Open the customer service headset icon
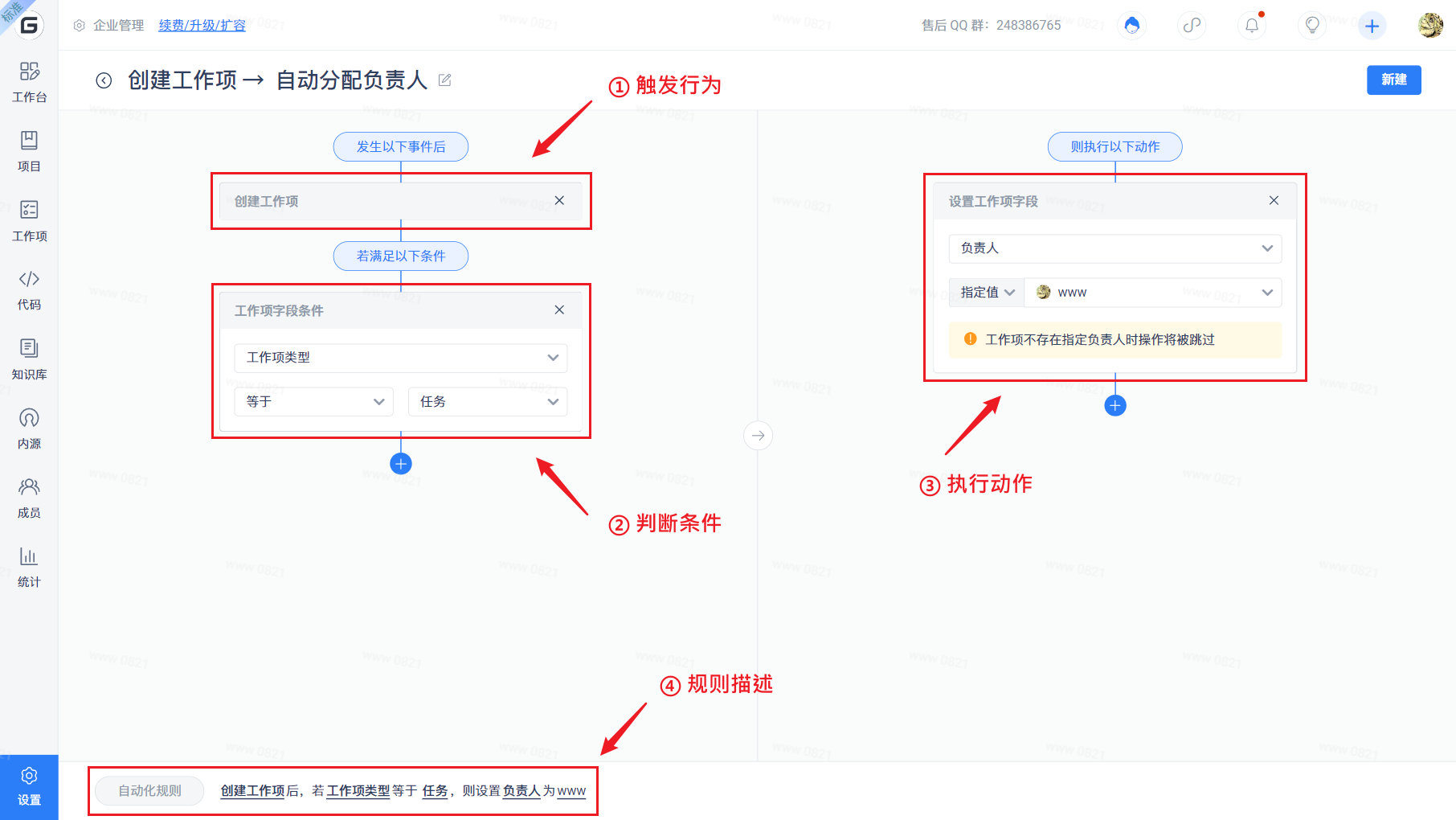The height and width of the screenshot is (820, 1456). [1131, 25]
